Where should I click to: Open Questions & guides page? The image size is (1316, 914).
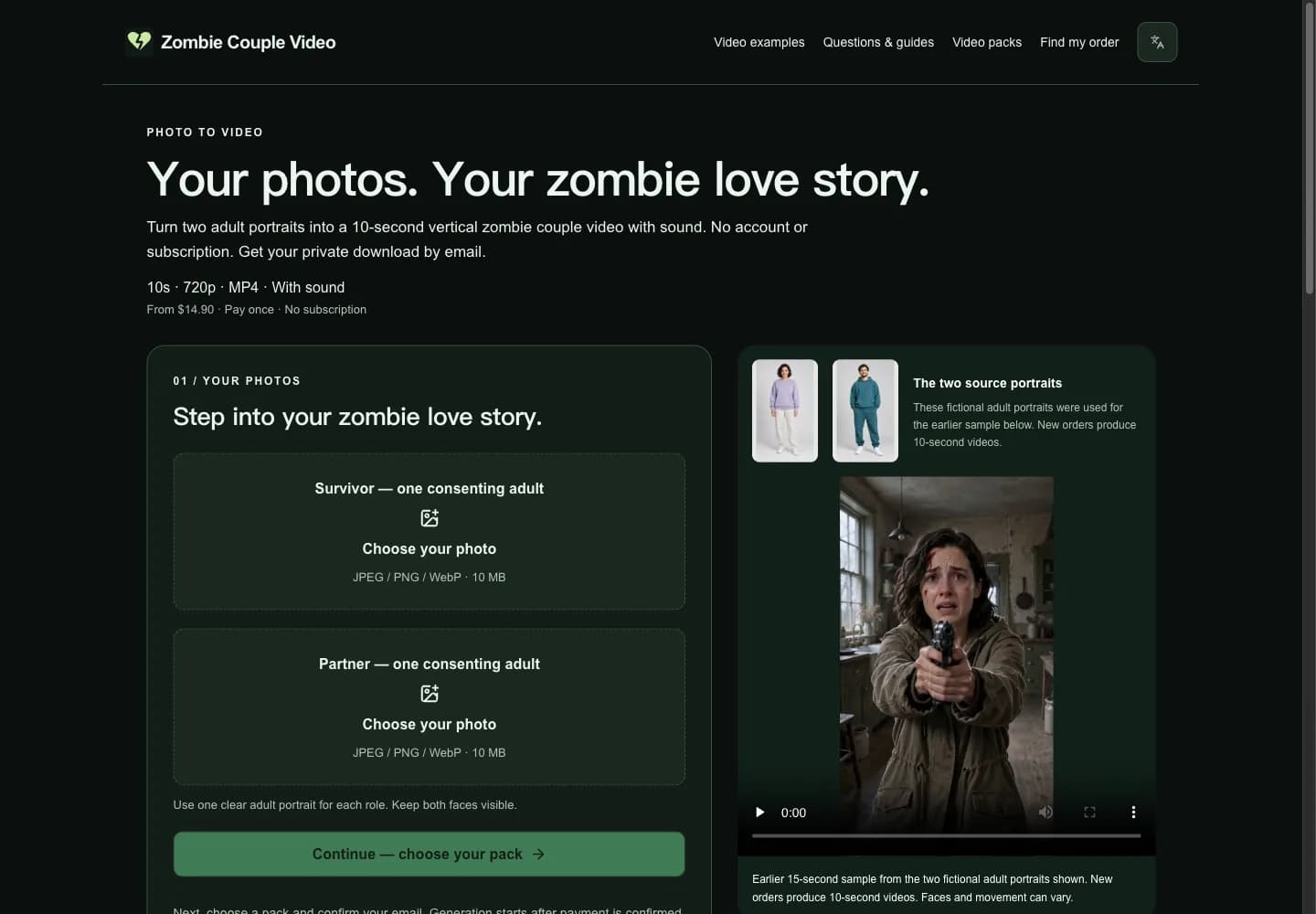pos(878,42)
